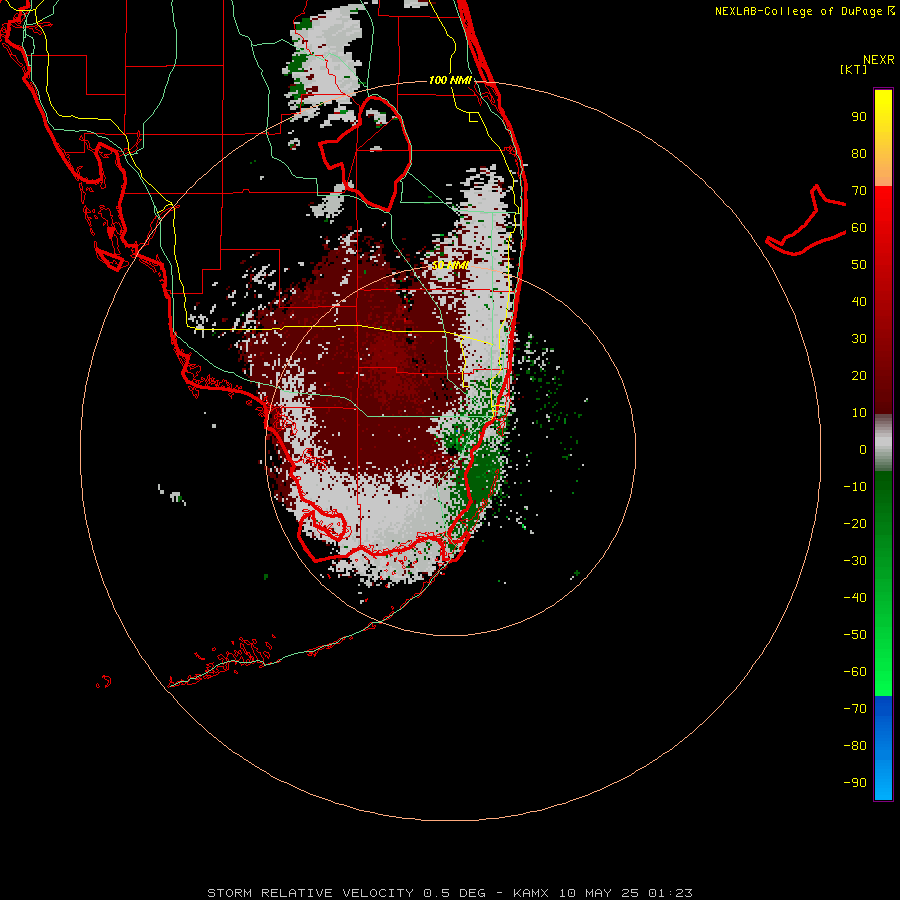The width and height of the screenshot is (900, 900).
Task: Click the NEXR label above the color bar
Action: click(x=879, y=60)
